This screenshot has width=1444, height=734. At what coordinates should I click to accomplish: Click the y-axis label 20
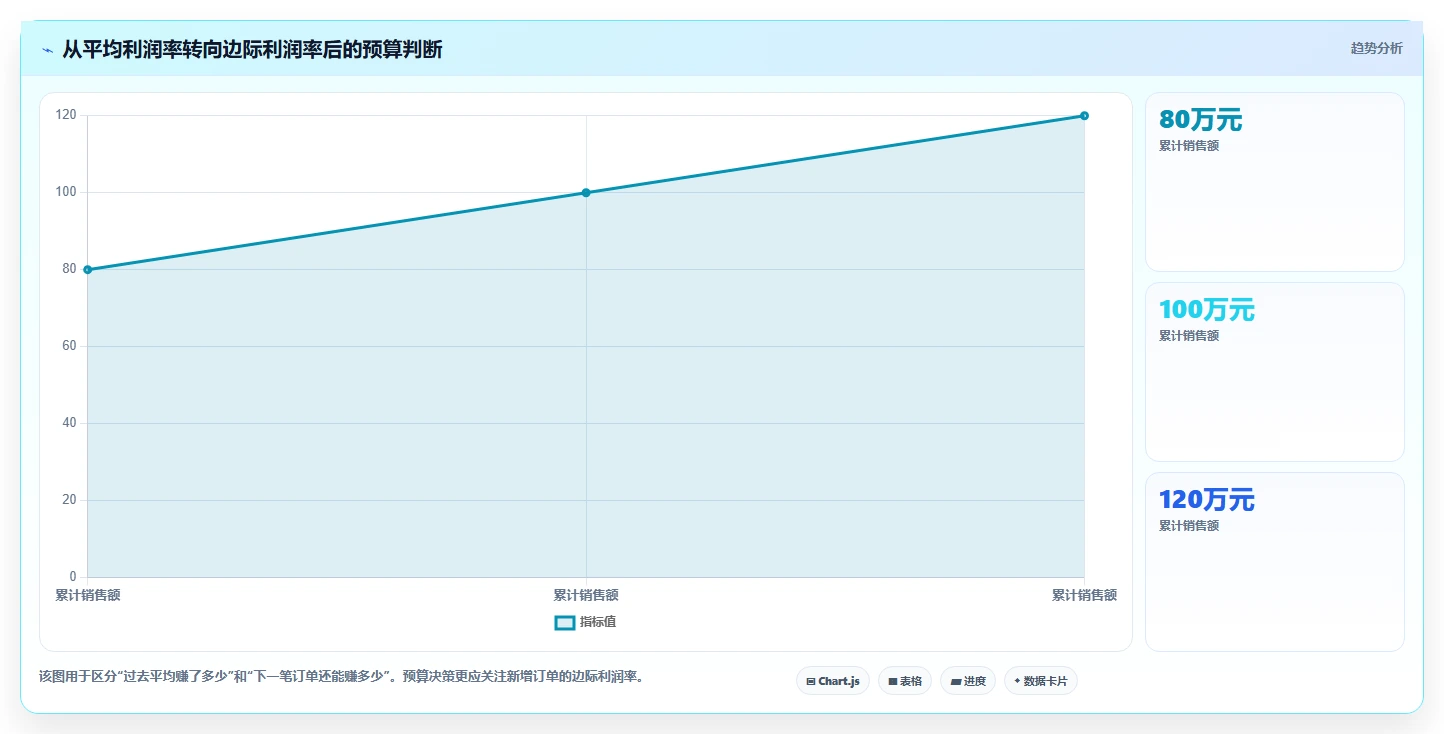click(67, 500)
